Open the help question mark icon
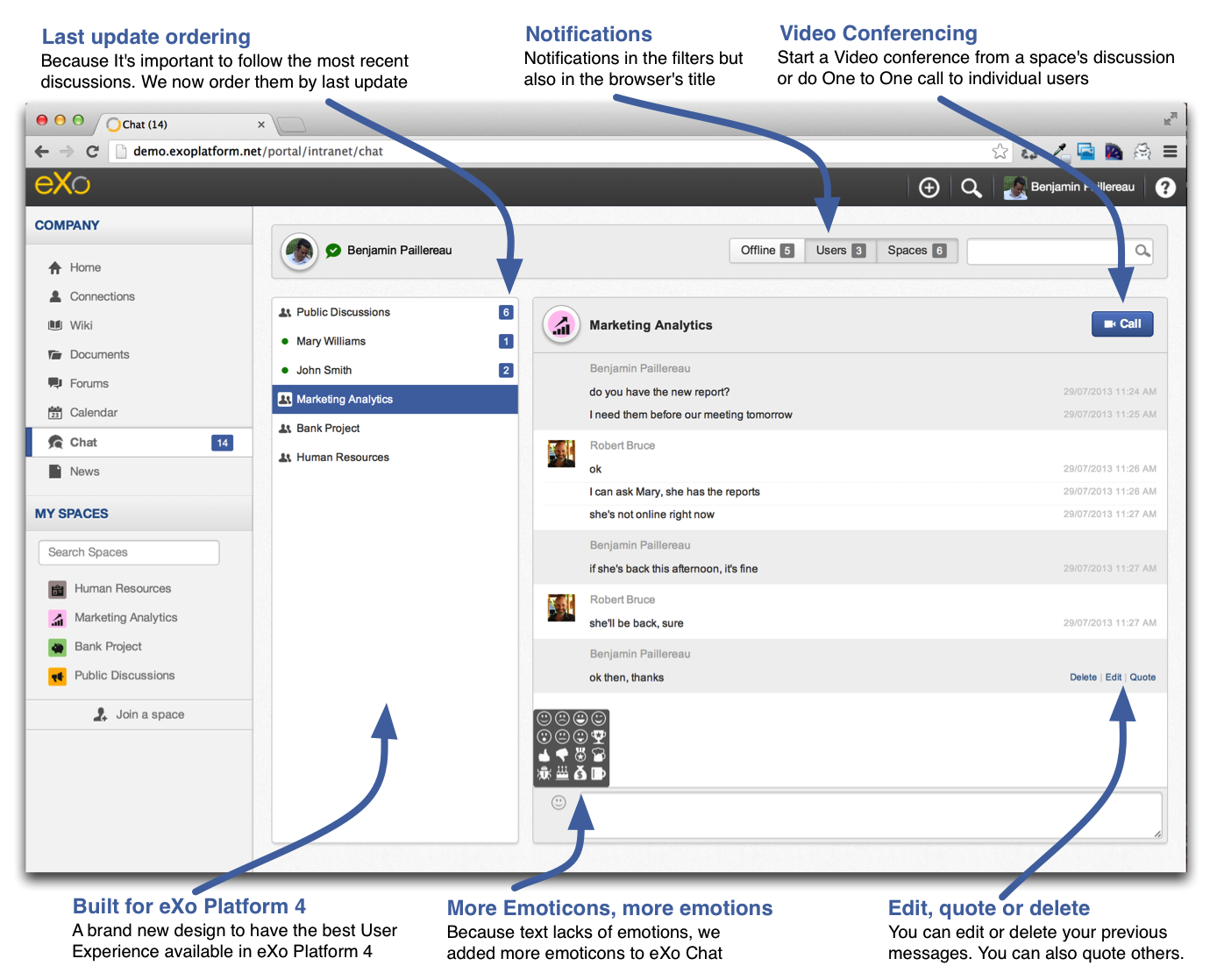1217x980 pixels. 1165,188
